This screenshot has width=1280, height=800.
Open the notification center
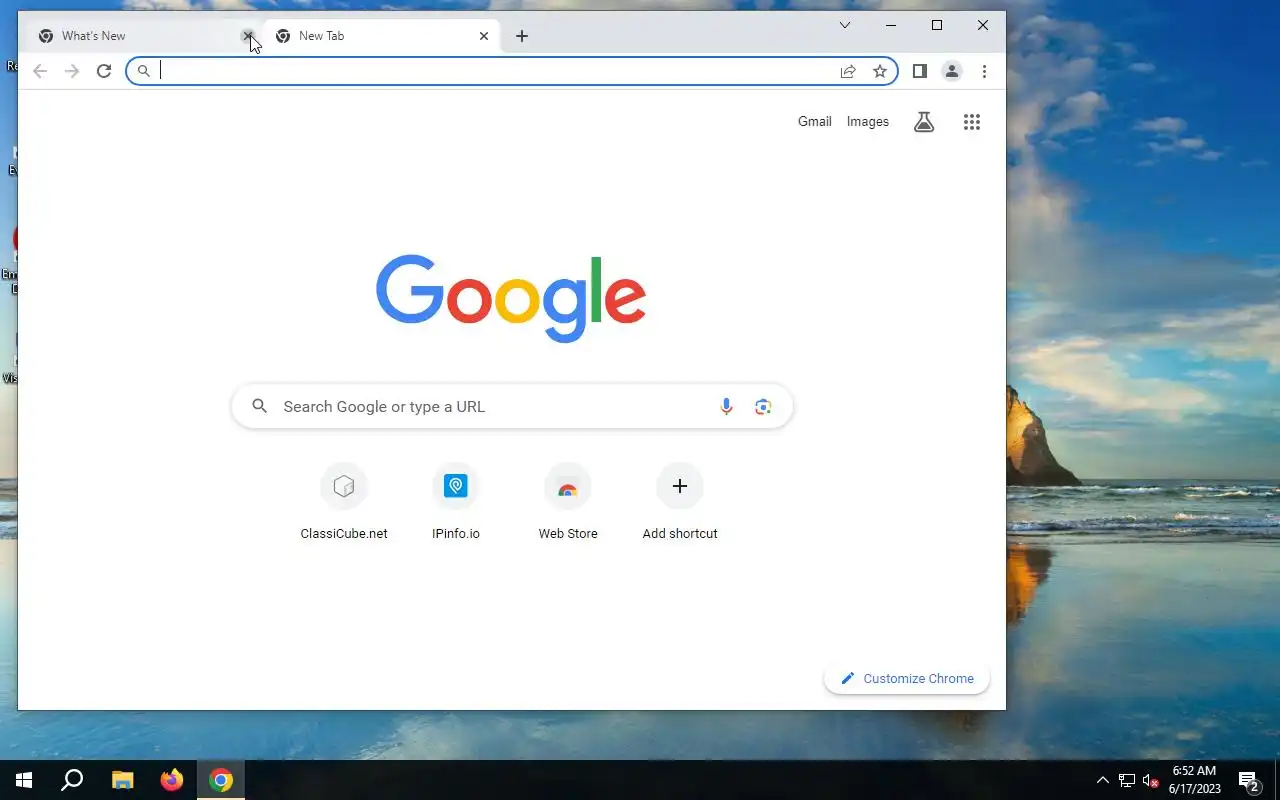[1249, 780]
